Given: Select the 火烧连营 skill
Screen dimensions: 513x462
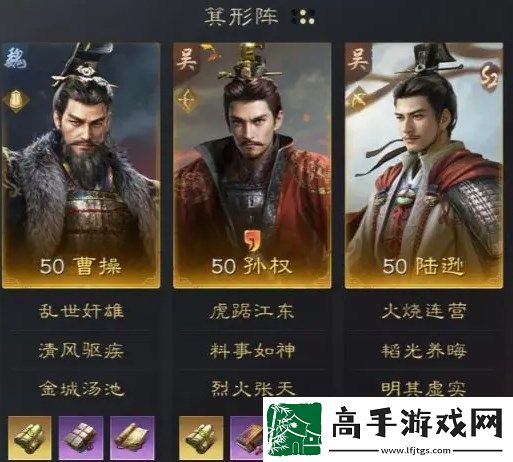Looking at the screenshot, I should point(424,311).
